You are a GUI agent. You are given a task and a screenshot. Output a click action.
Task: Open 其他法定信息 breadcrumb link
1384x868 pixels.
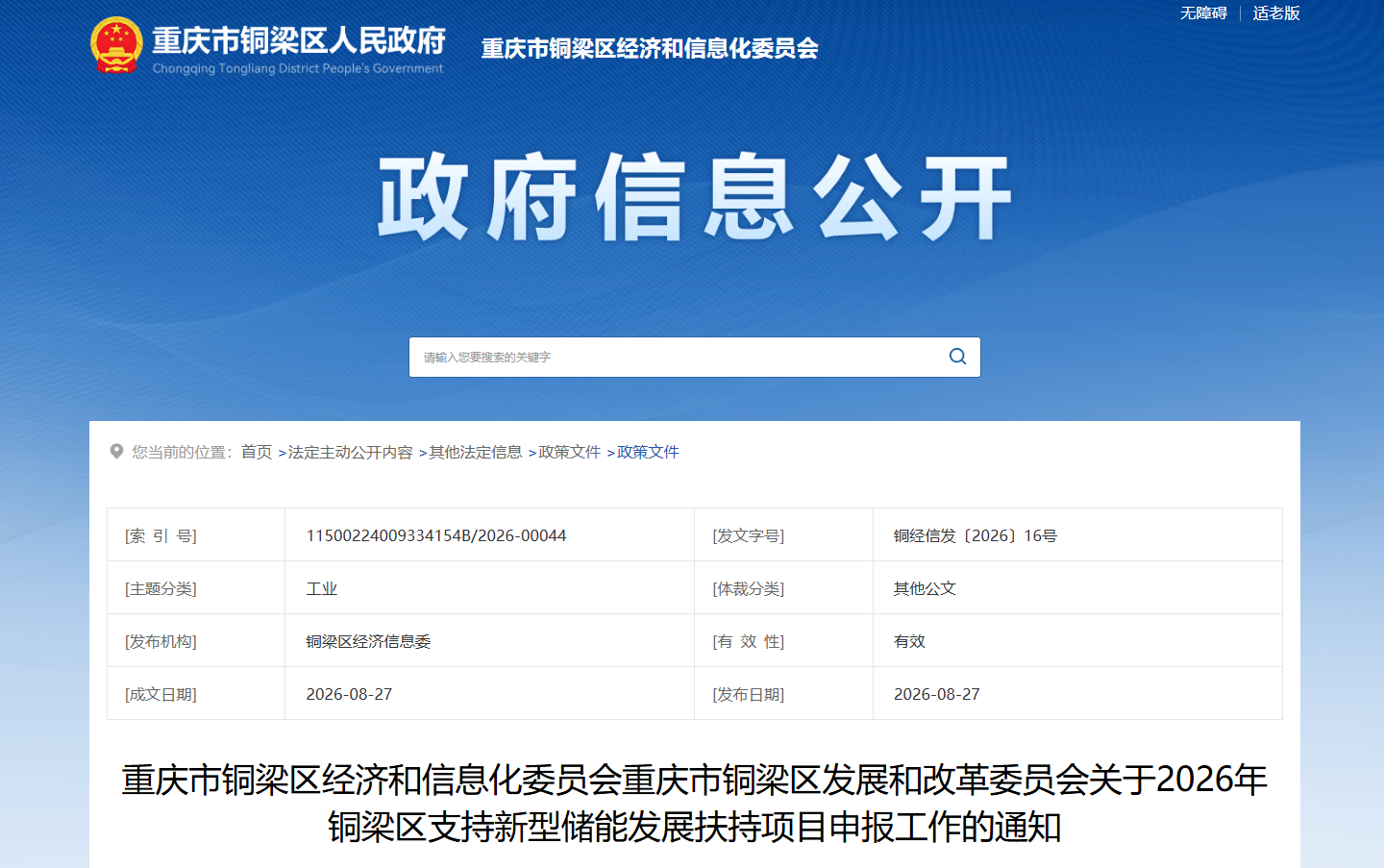[476, 452]
